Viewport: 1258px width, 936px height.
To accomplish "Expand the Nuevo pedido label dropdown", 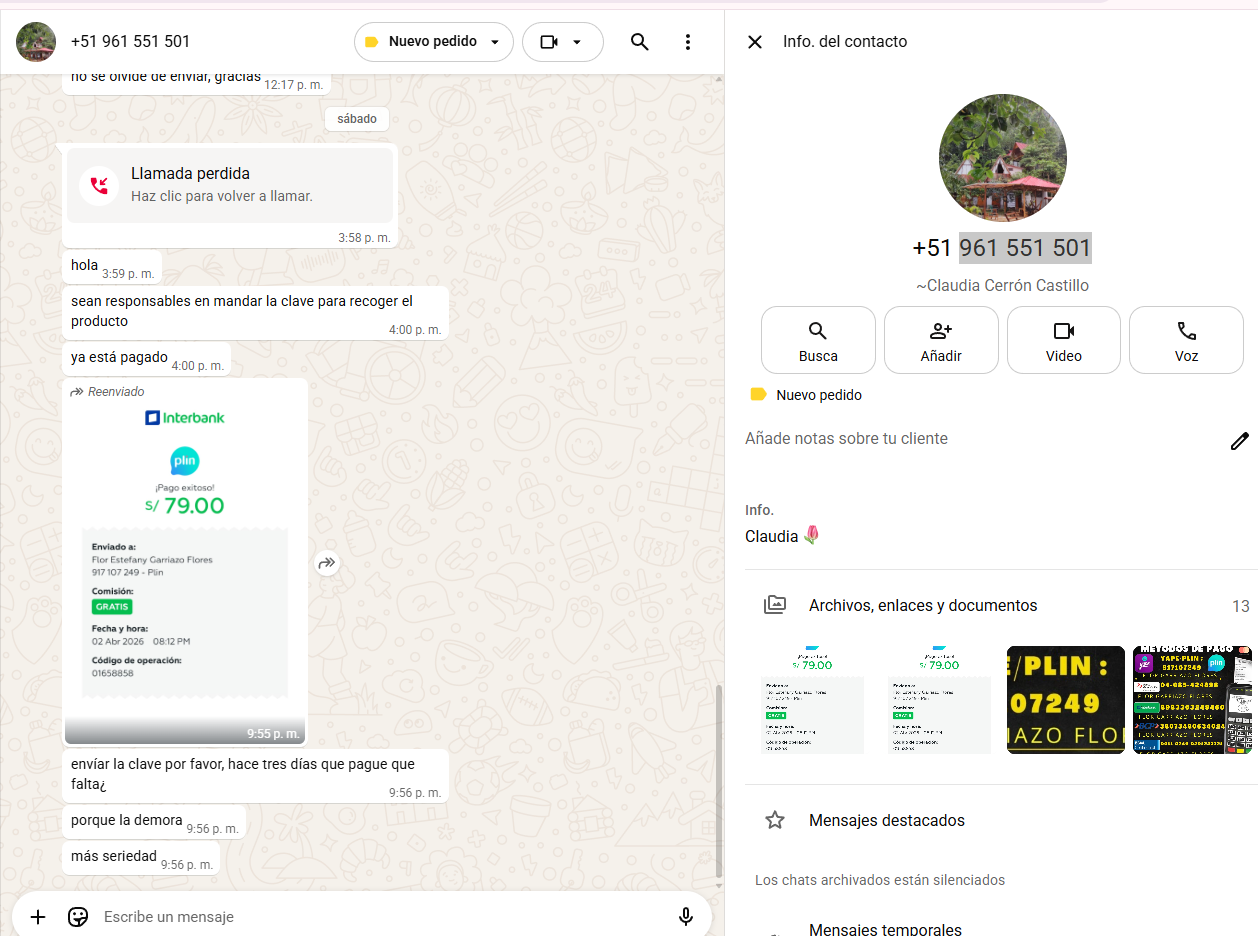I will (x=494, y=42).
